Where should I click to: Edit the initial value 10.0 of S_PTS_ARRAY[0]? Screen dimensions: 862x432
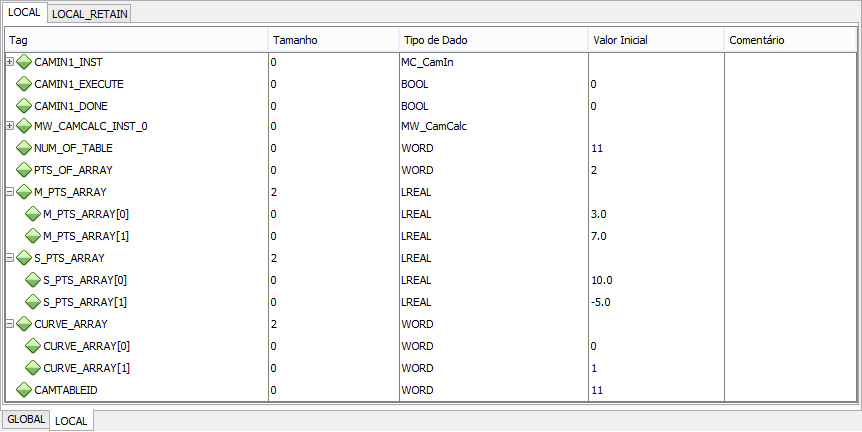click(x=655, y=280)
